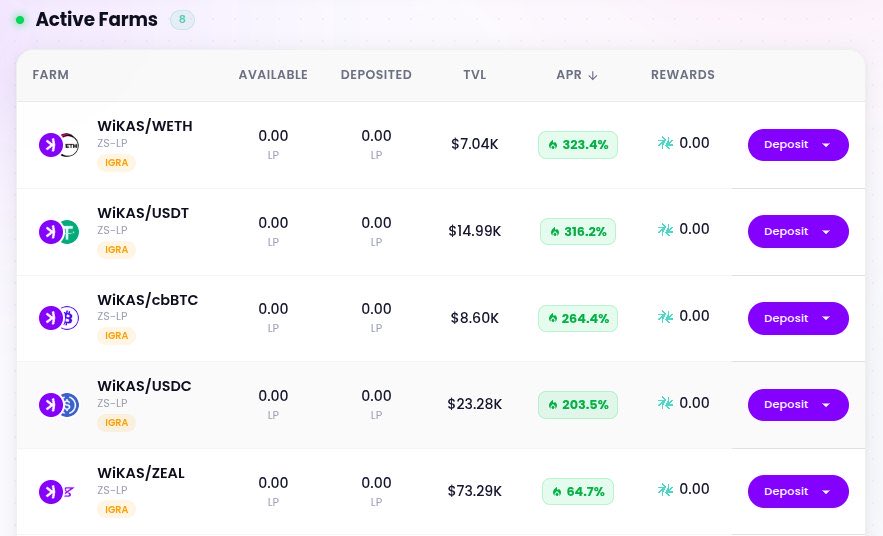Click the active farms count badge showing 8

pos(182,20)
